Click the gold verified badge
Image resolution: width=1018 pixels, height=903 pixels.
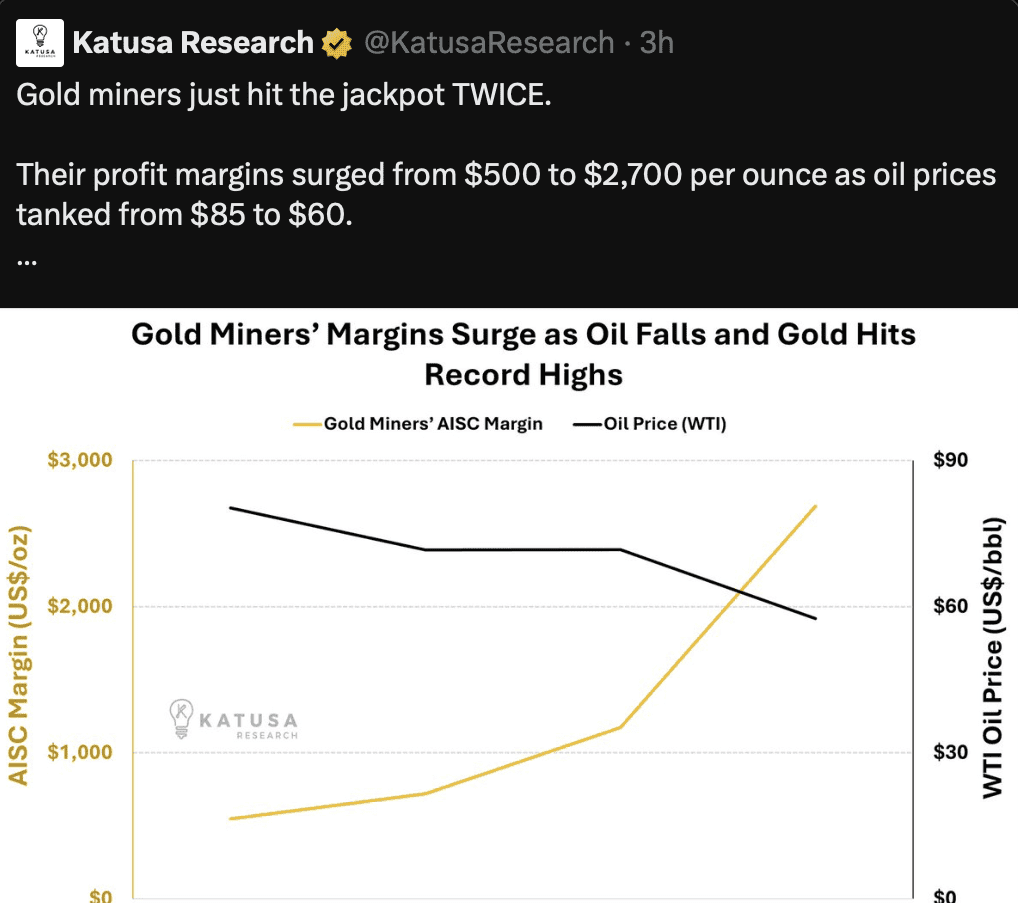click(x=336, y=43)
